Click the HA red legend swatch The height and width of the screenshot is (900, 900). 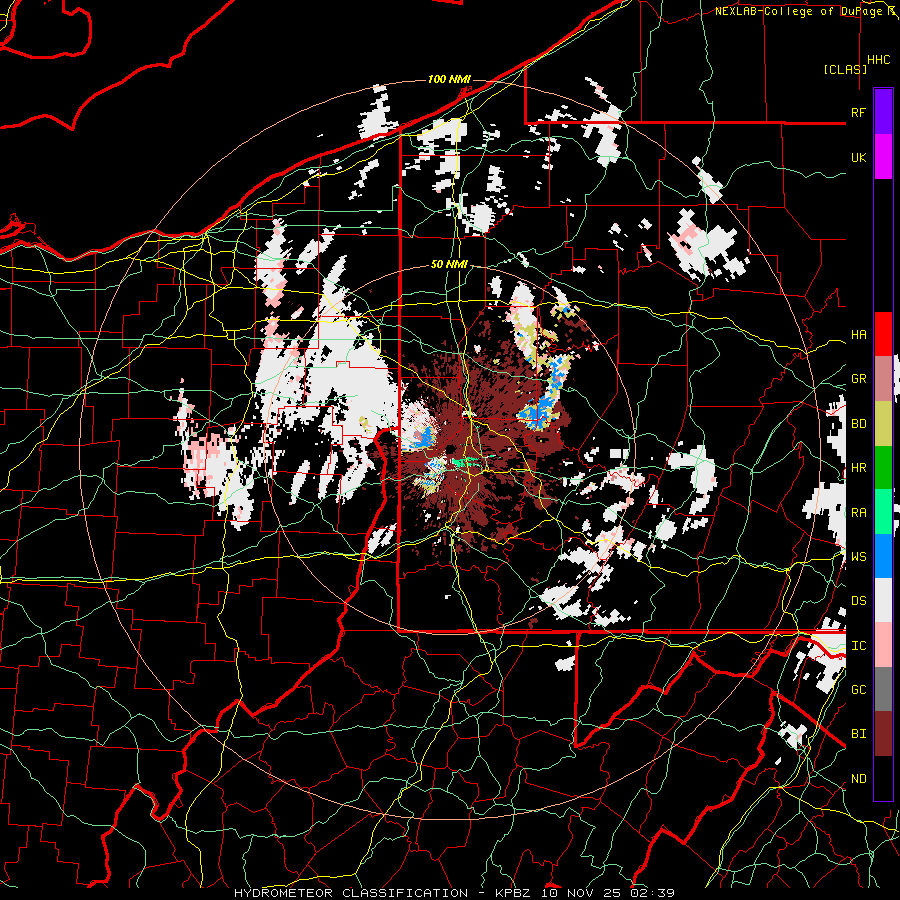click(883, 334)
